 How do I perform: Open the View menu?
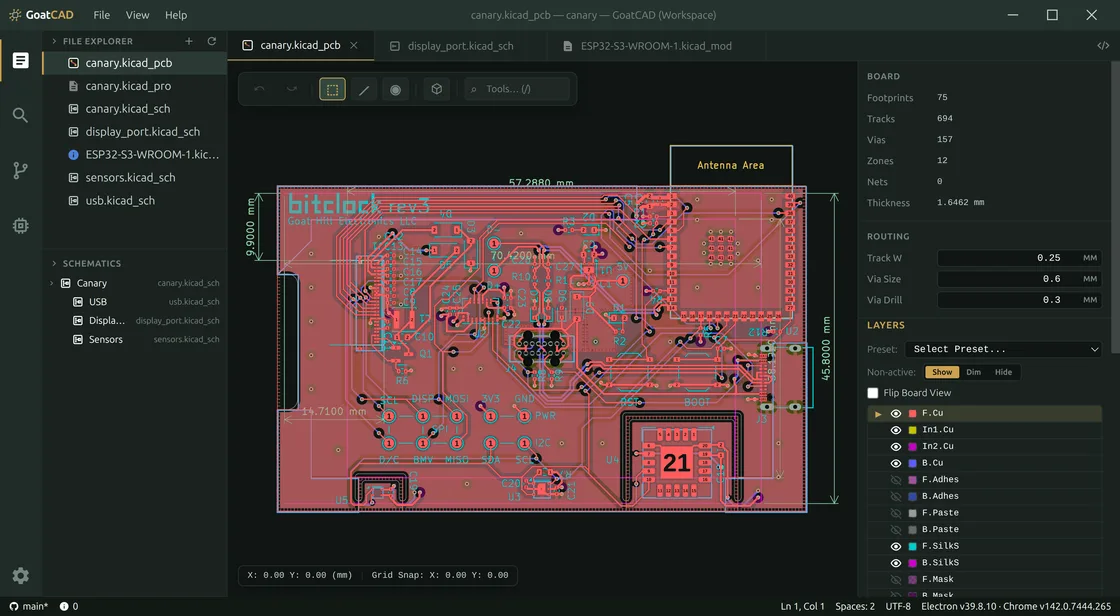coord(137,14)
